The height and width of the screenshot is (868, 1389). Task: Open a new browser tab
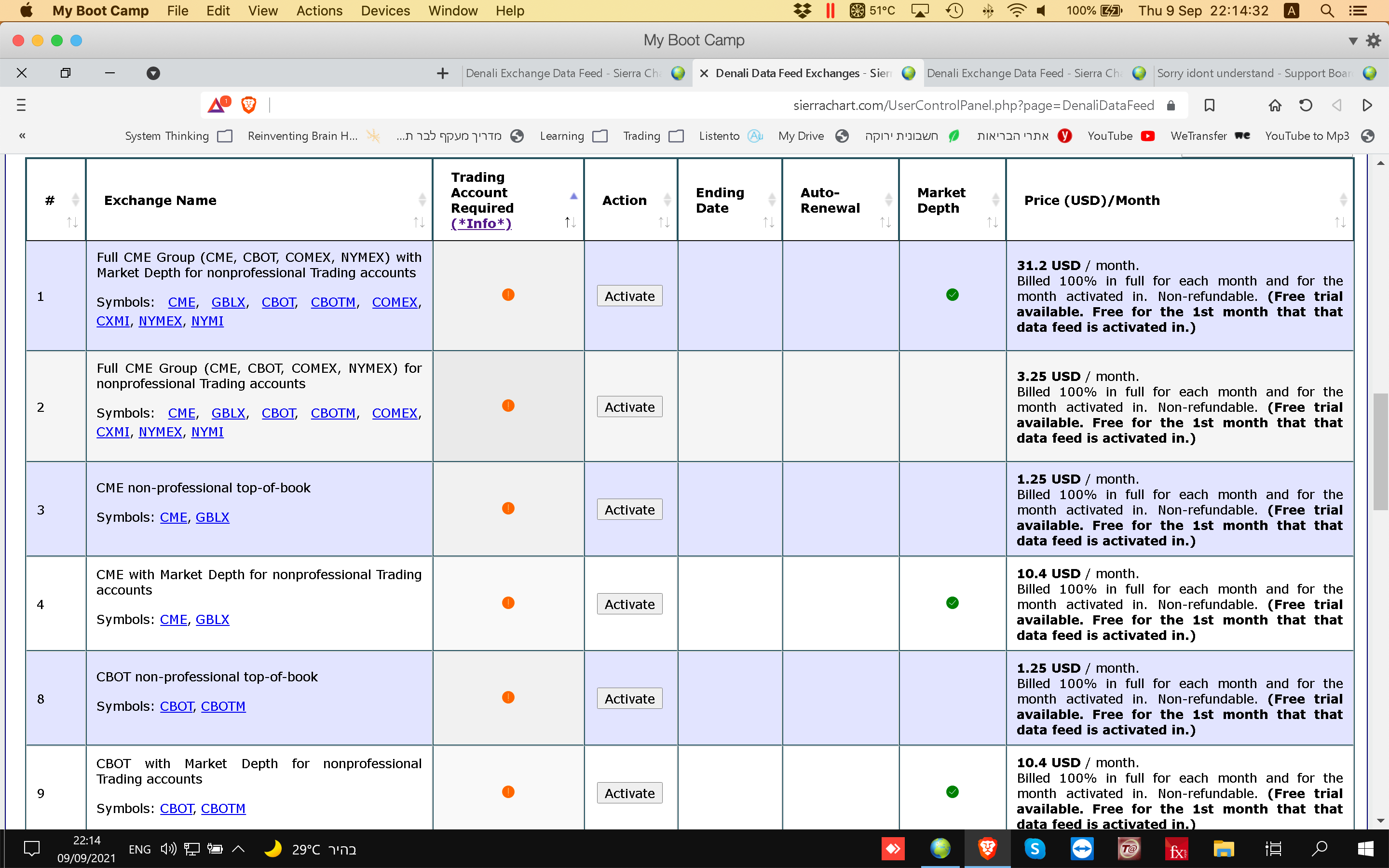443,73
